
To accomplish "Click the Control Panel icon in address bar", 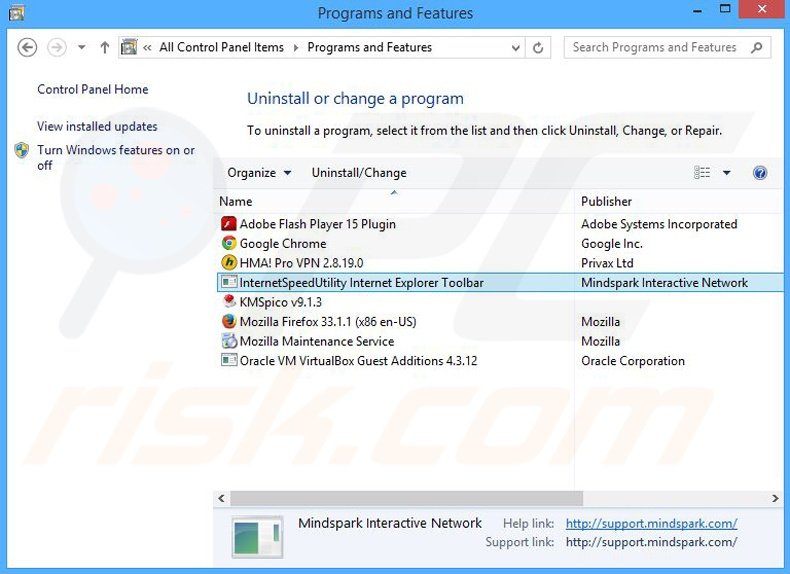I will pos(129,47).
